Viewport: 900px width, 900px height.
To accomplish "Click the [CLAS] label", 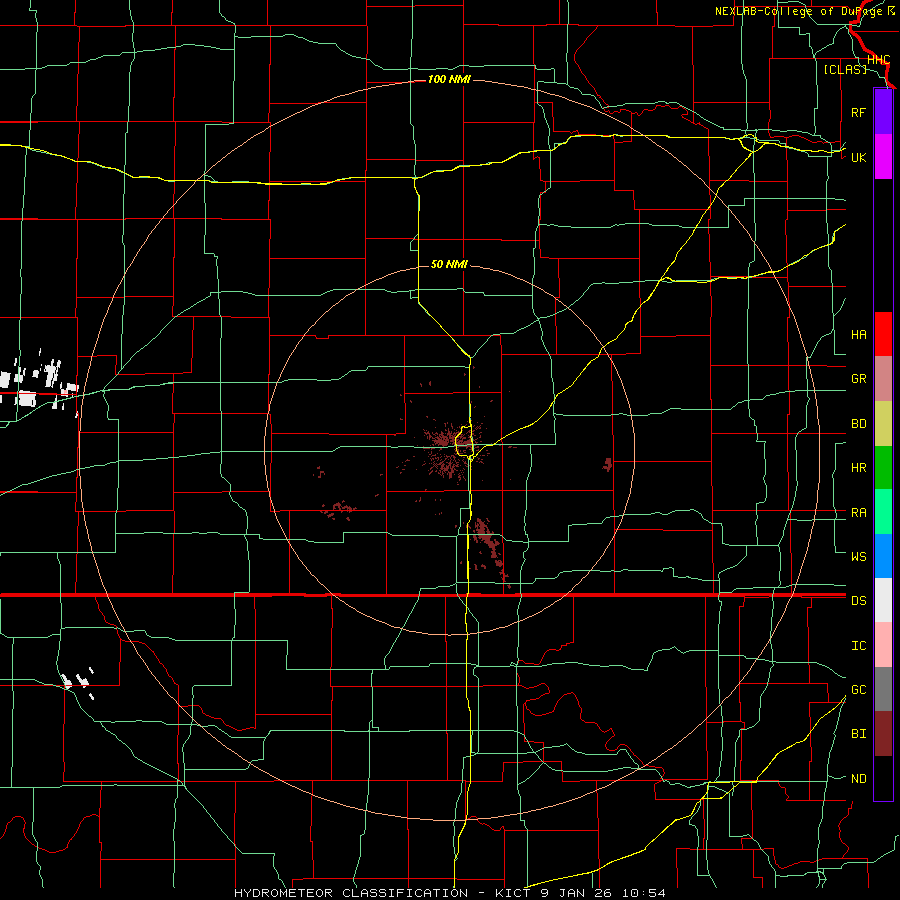I will [845, 69].
